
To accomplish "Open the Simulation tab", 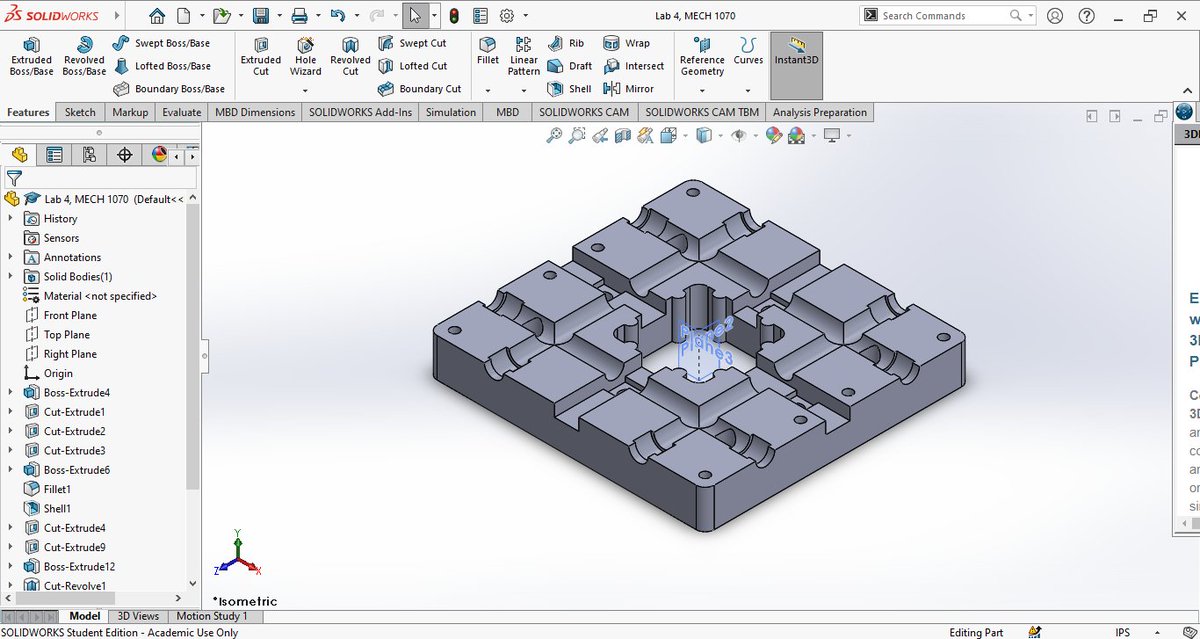I will coord(451,112).
